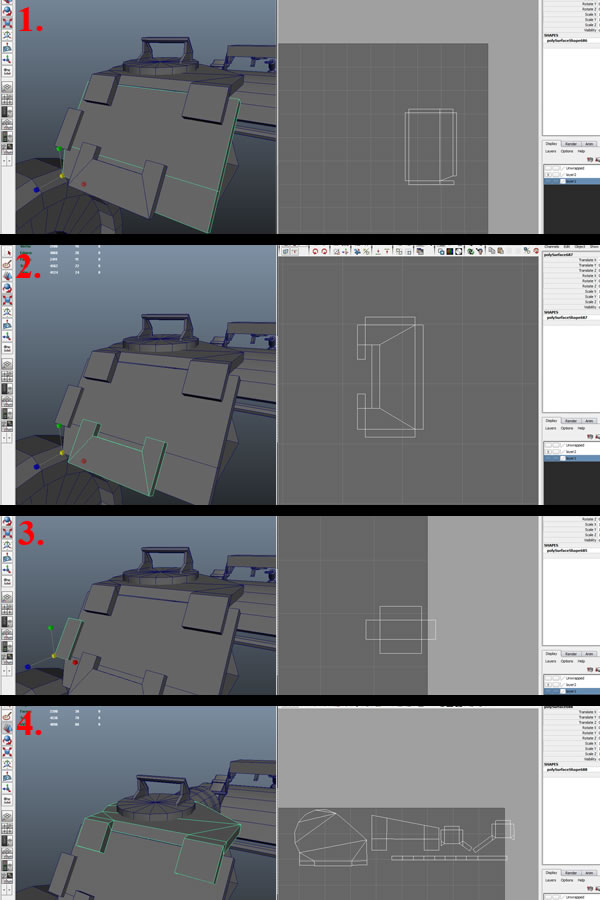
Task: Select the Unwrapped layer name in screenshot 2
Action: tap(575, 445)
